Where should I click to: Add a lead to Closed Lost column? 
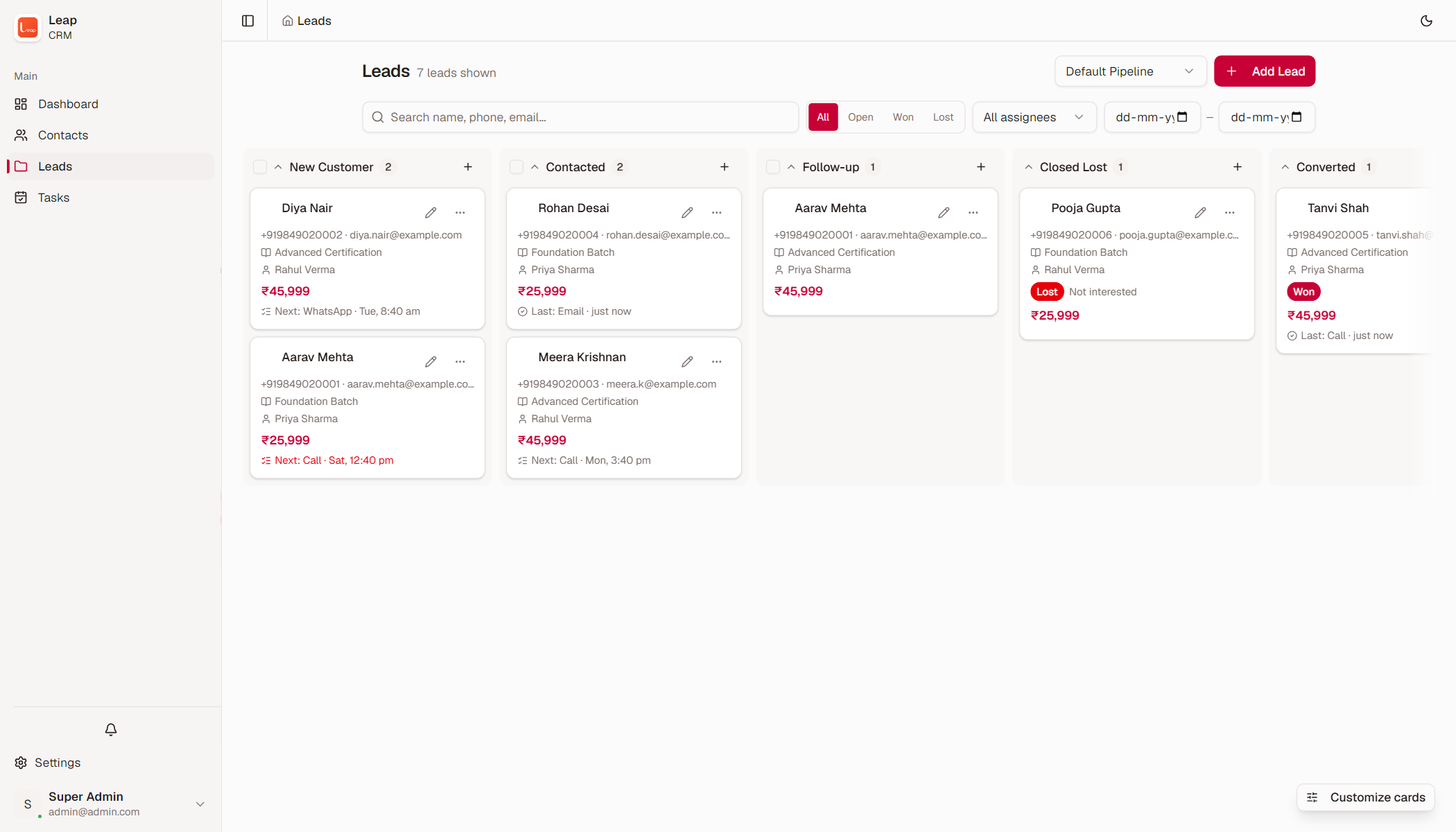point(1238,167)
